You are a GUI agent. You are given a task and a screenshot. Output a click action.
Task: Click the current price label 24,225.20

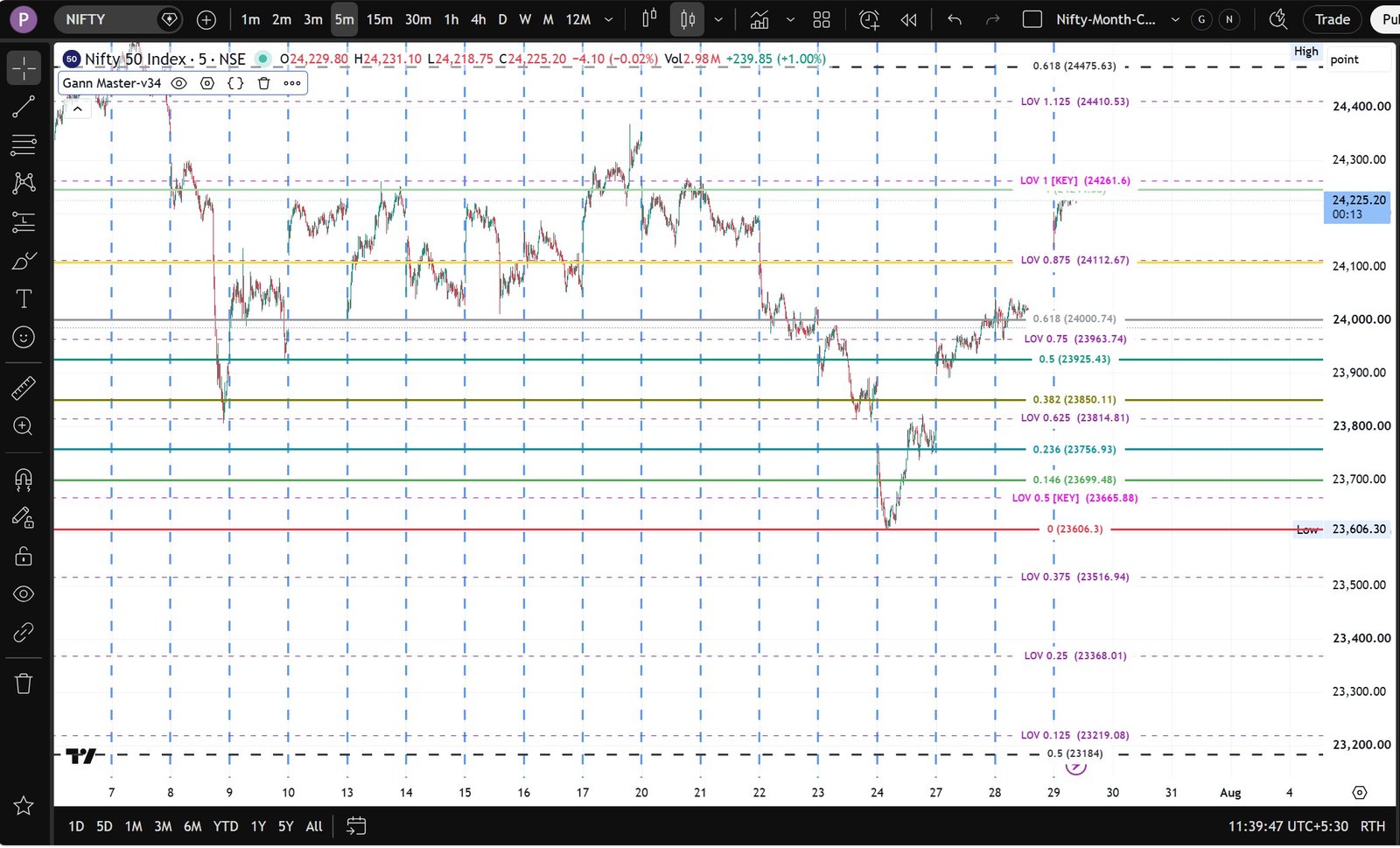click(1357, 207)
